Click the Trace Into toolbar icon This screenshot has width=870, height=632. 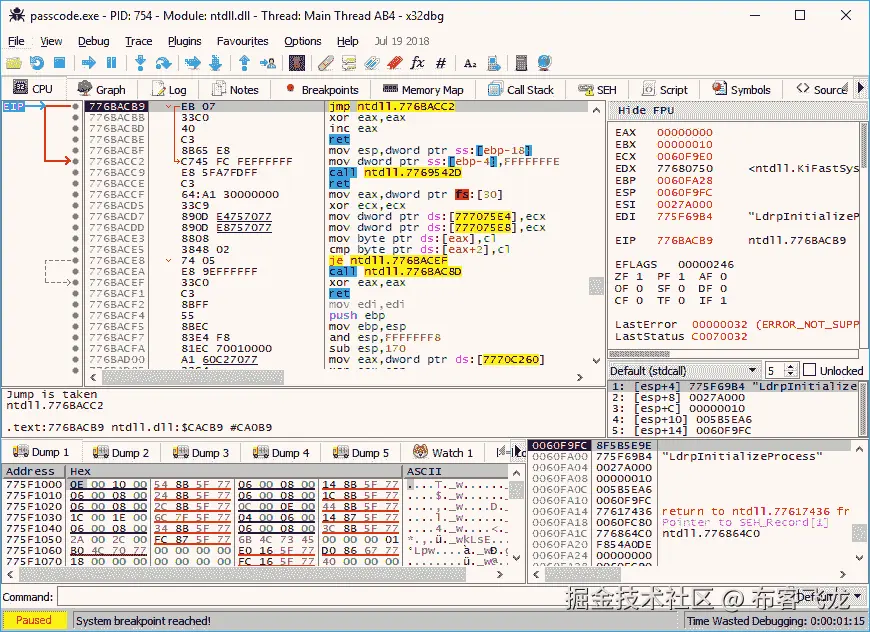193,63
